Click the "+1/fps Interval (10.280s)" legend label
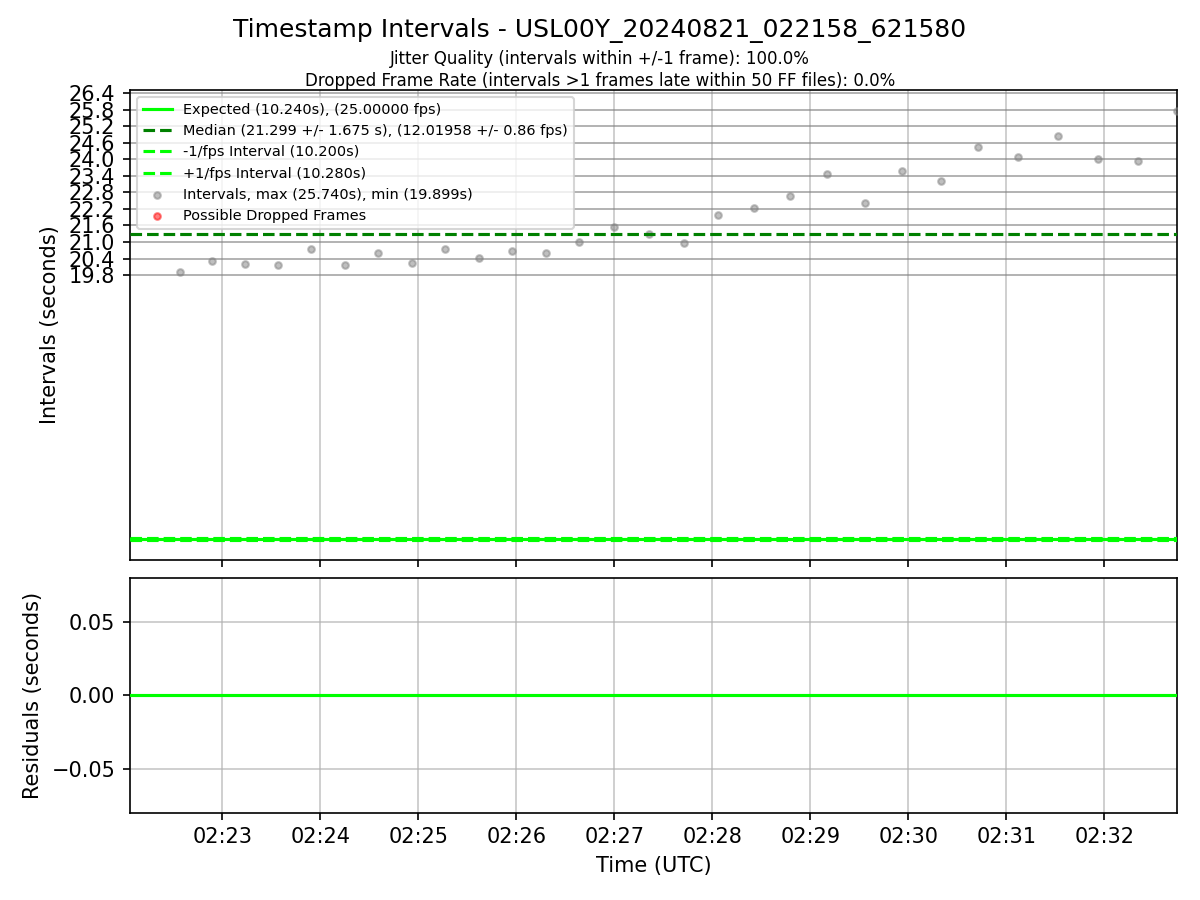The width and height of the screenshot is (1200, 900). point(274,173)
